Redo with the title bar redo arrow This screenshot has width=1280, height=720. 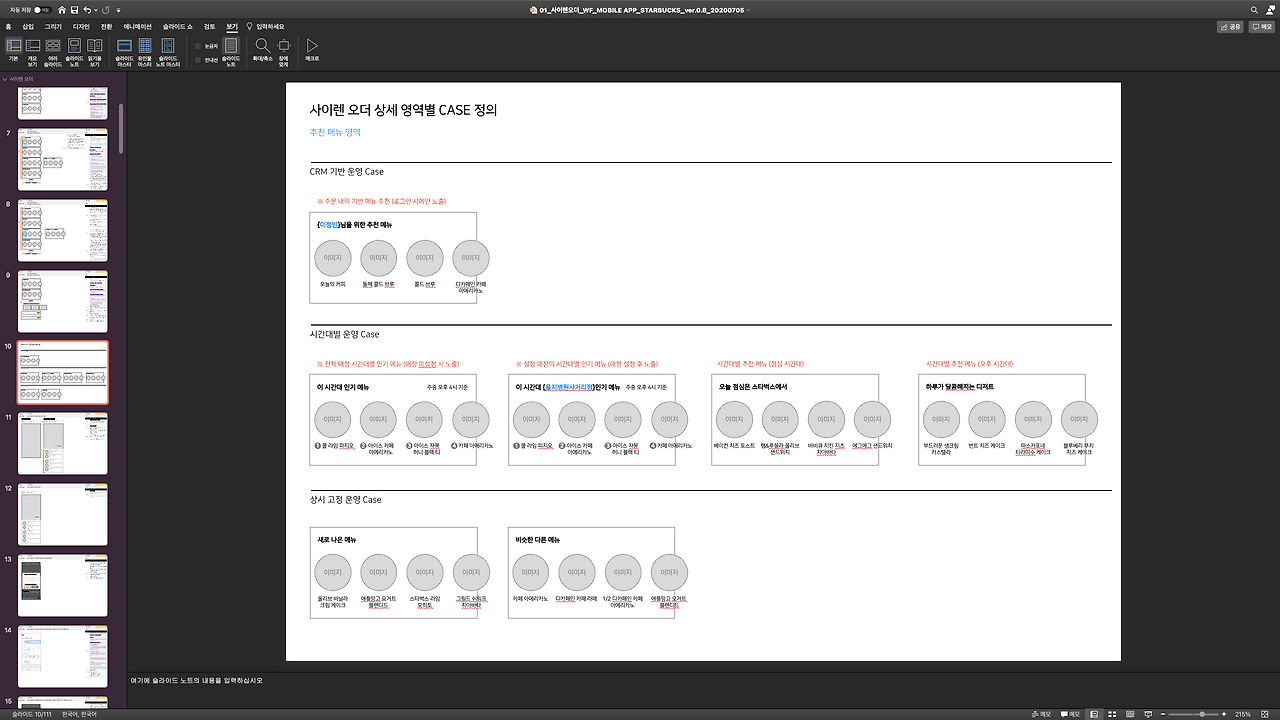(x=105, y=10)
